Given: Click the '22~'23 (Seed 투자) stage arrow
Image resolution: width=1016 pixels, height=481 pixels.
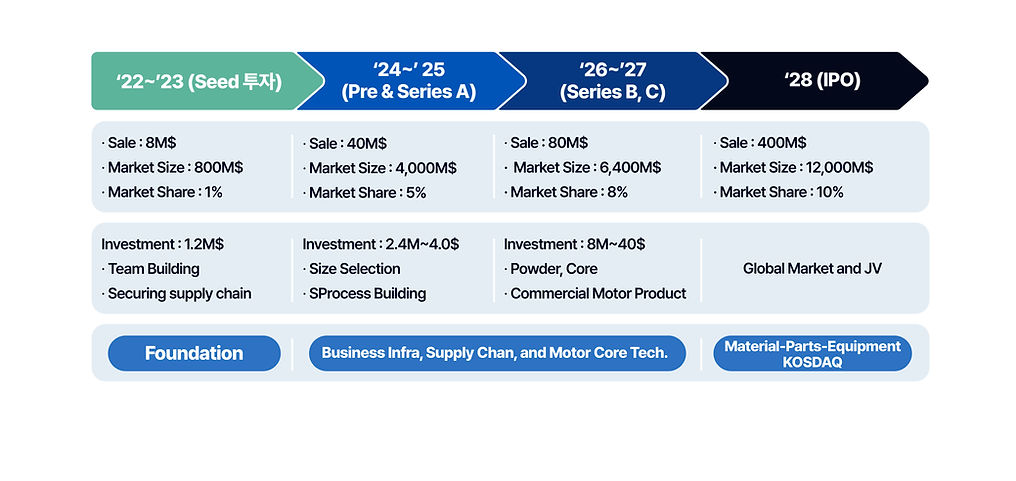Looking at the screenshot, I should 198,81.
